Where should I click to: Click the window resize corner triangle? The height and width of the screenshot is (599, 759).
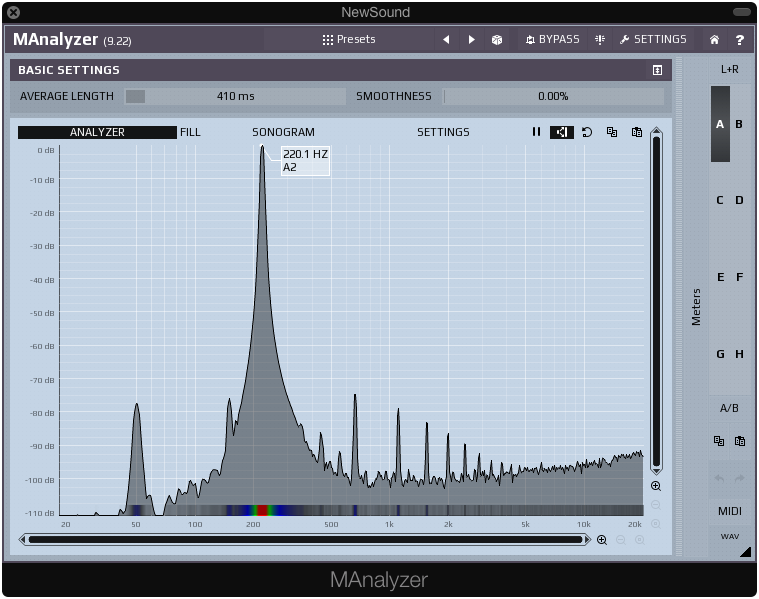745,552
